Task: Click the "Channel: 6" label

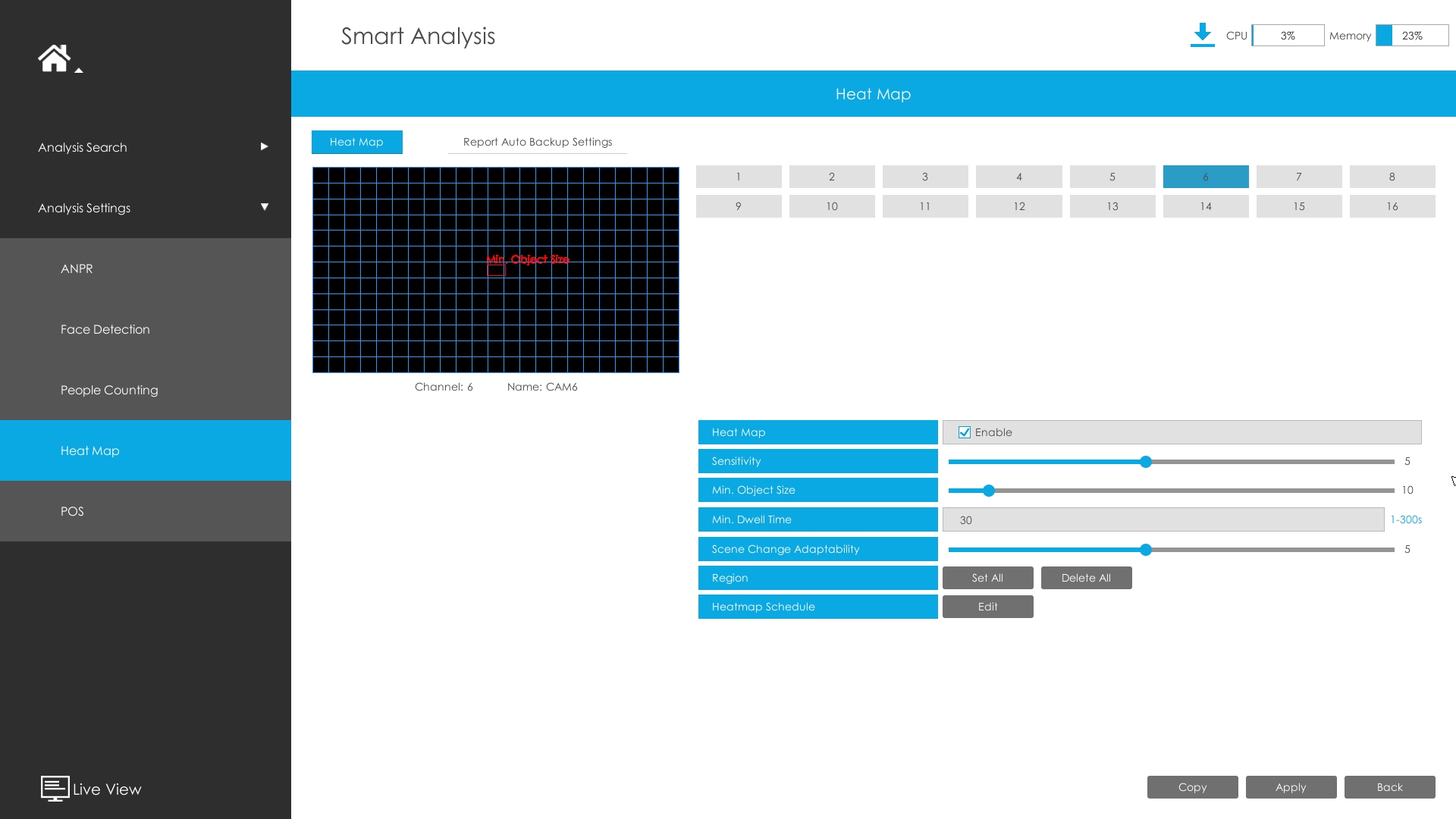Action: [x=444, y=387]
